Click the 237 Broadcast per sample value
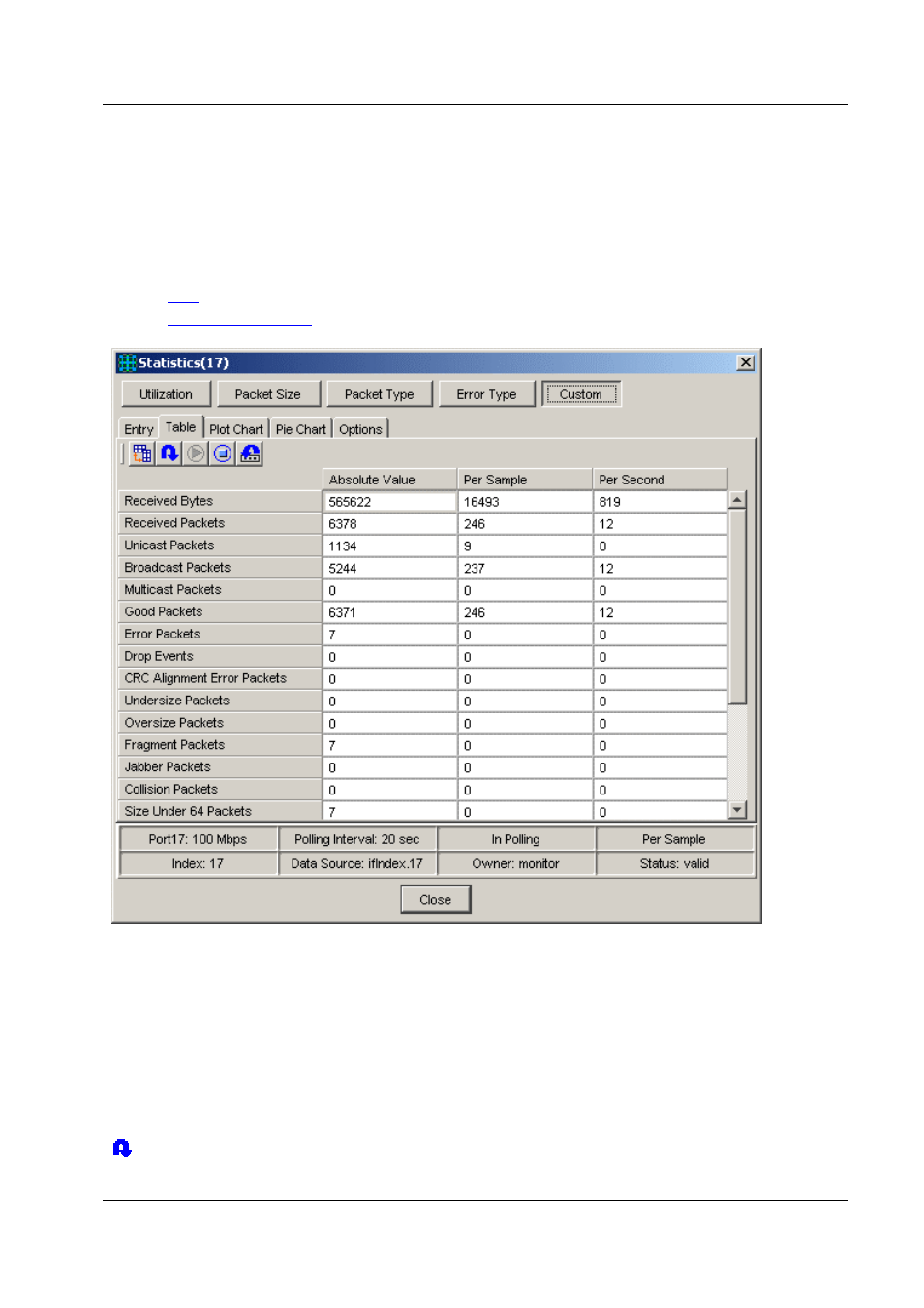This screenshot has width=924, height=1308. click(525, 569)
